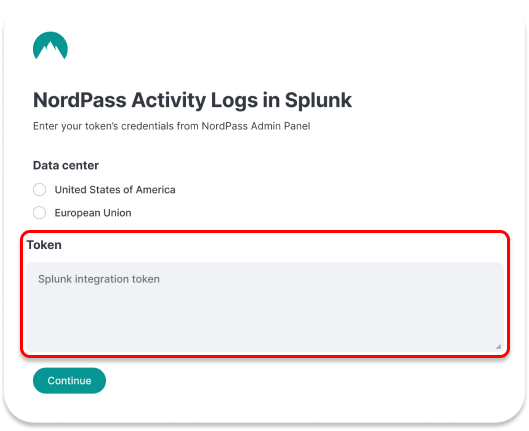Image resolution: width=529 pixels, height=431 pixels.
Task: Click the 'NordPass Activity Logs in Splunk' heading
Action: pyautogui.click(x=192, y=100)
